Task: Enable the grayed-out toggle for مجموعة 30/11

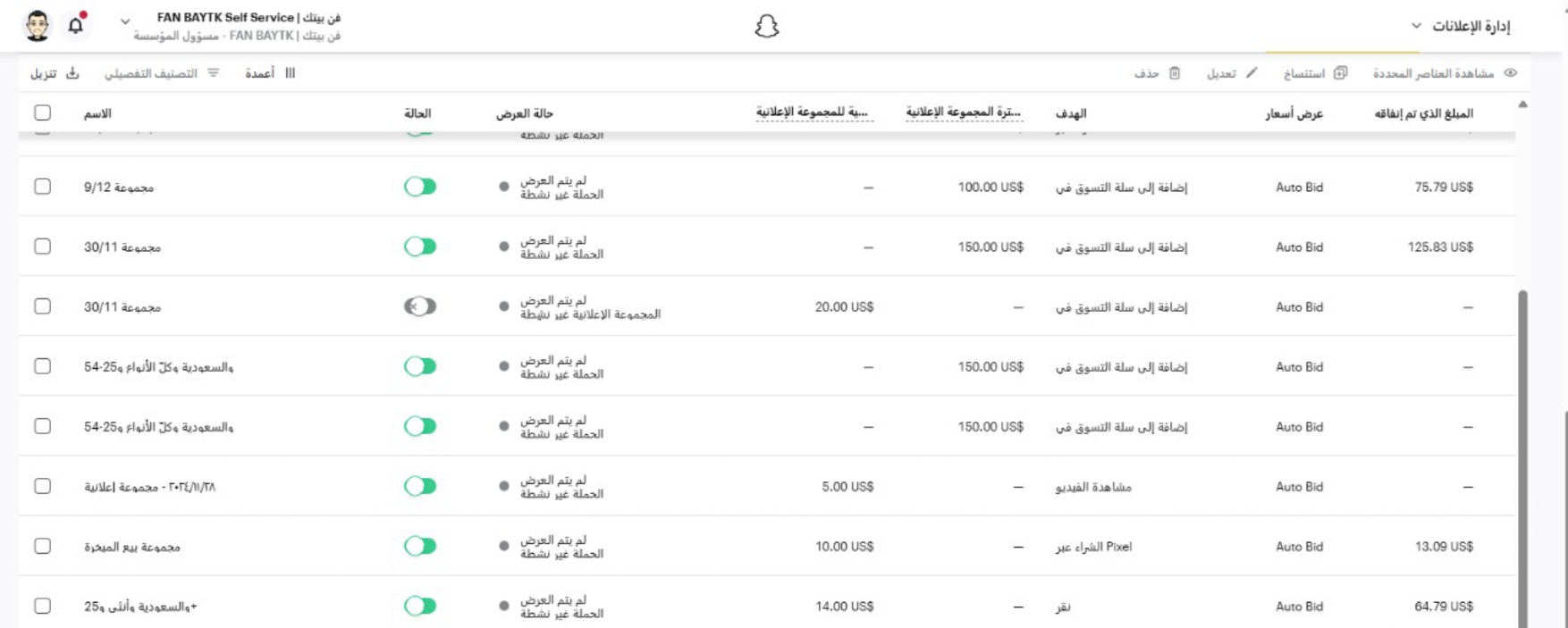Action: 422,306
